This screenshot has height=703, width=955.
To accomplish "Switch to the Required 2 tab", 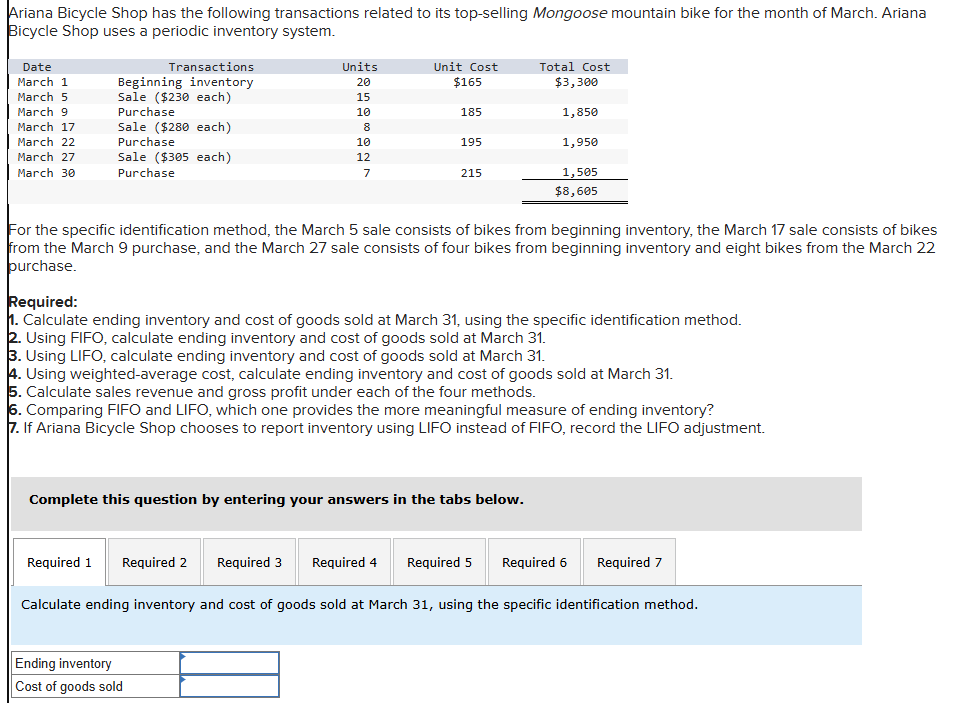I will (x=154, y=561).
